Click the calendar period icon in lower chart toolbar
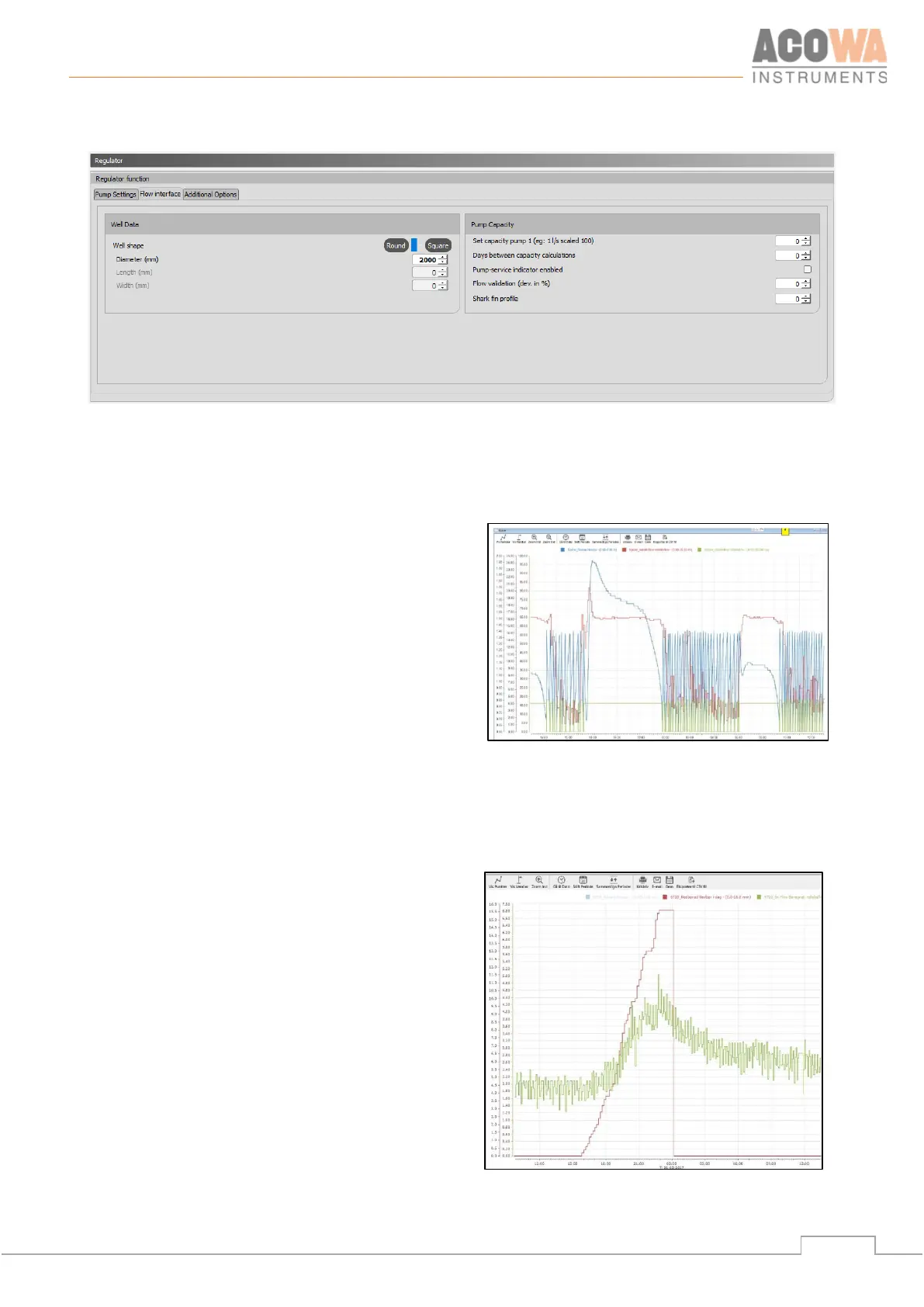 click(583, 880)
